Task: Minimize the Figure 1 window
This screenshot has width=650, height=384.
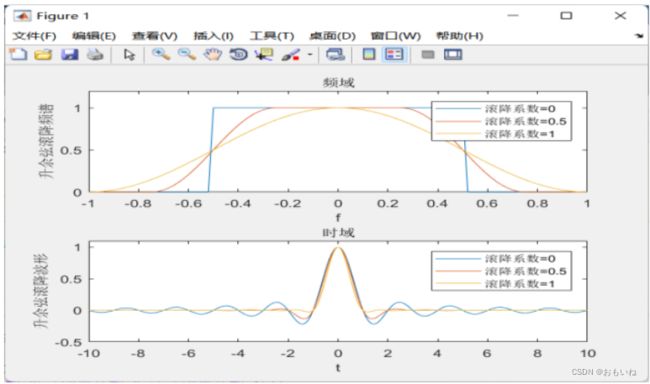Action: click(x=513, y=16)
